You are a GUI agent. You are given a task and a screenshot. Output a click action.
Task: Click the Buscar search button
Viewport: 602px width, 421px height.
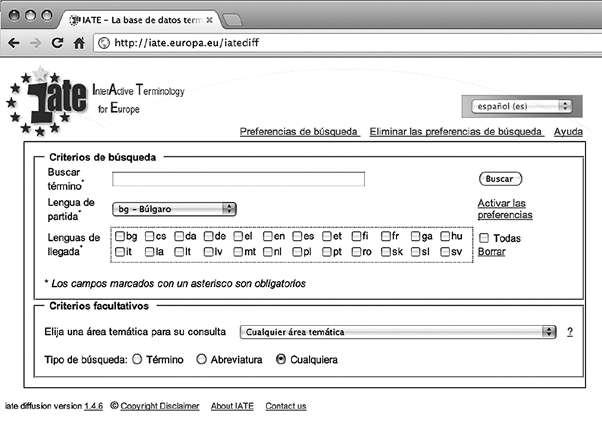pos(500,179)
